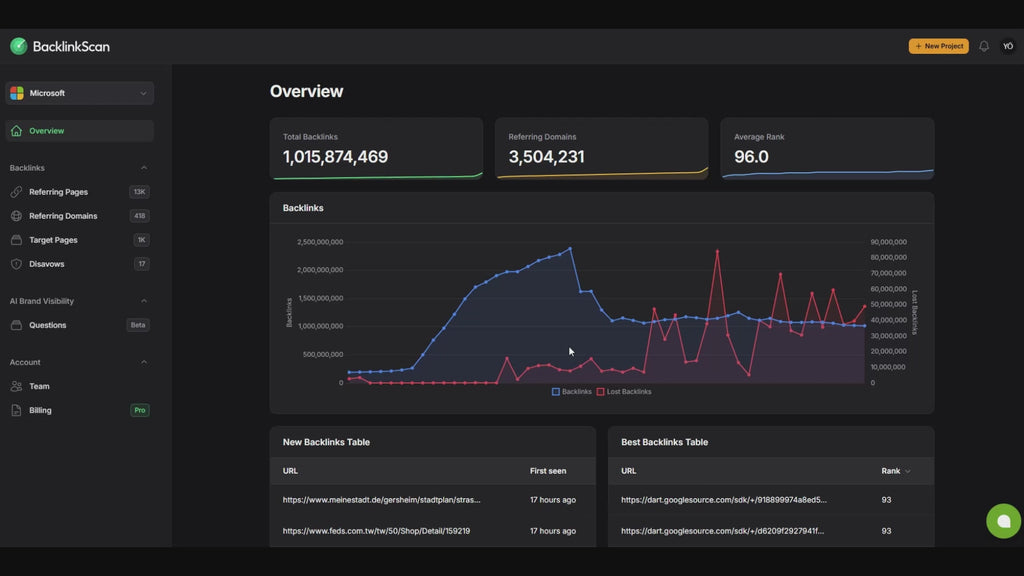Screen dimensions: 1024x576
Task: Click the Referring Pages link icon
Action: coord(16,192)
